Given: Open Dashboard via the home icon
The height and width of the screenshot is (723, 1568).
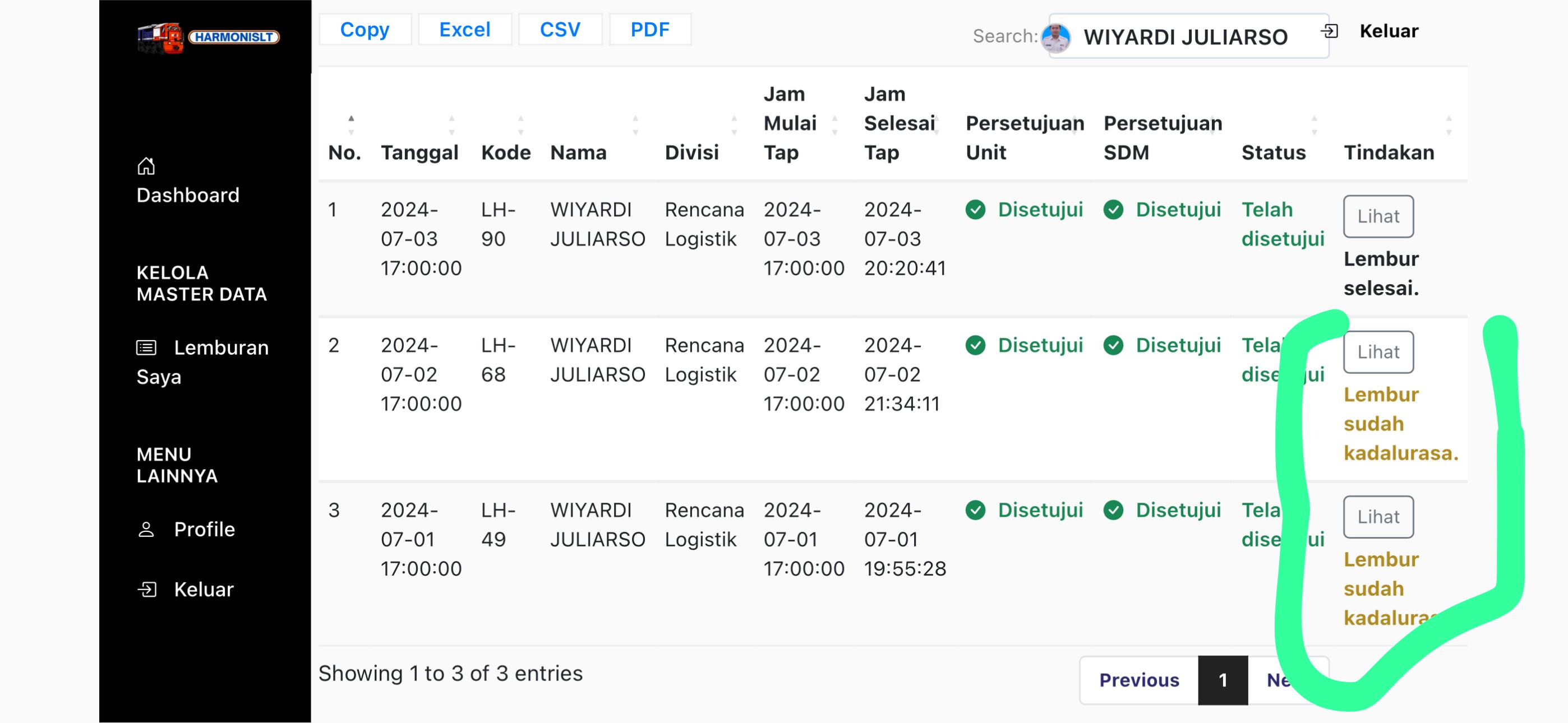Looking at the screenshot, I should 146,166.
